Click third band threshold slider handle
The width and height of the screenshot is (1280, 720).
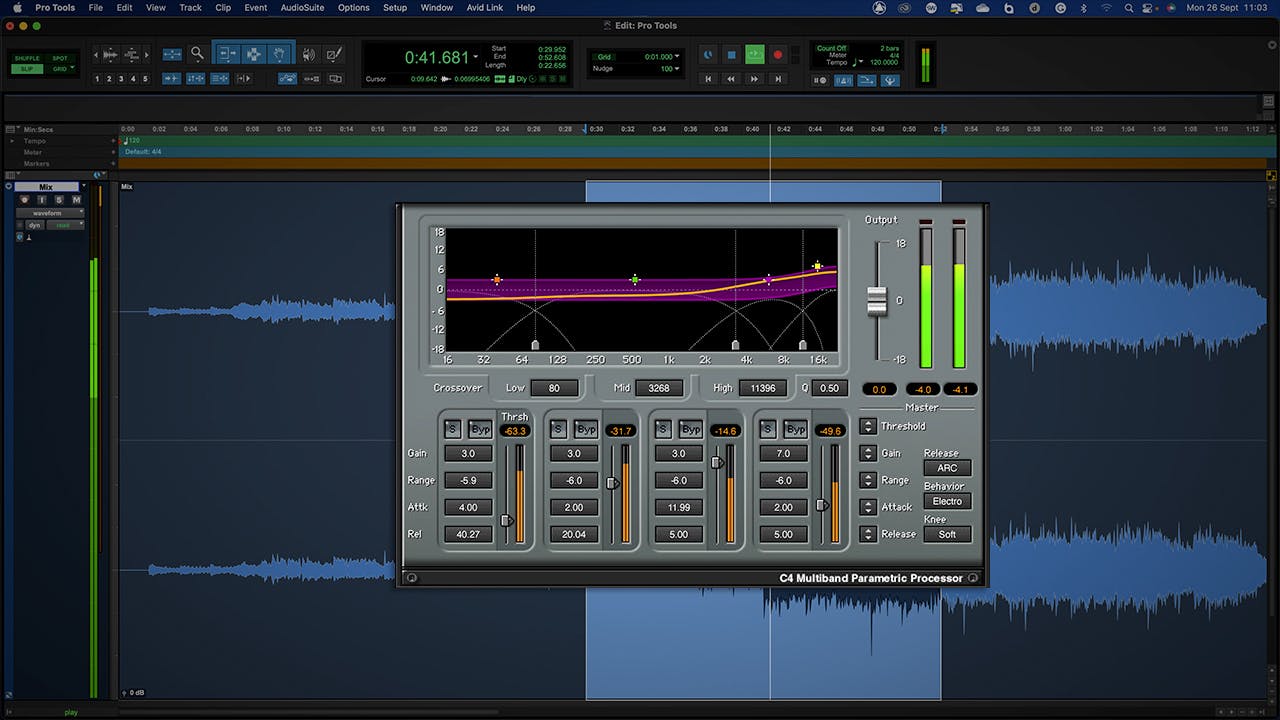(x=717, y=462)
